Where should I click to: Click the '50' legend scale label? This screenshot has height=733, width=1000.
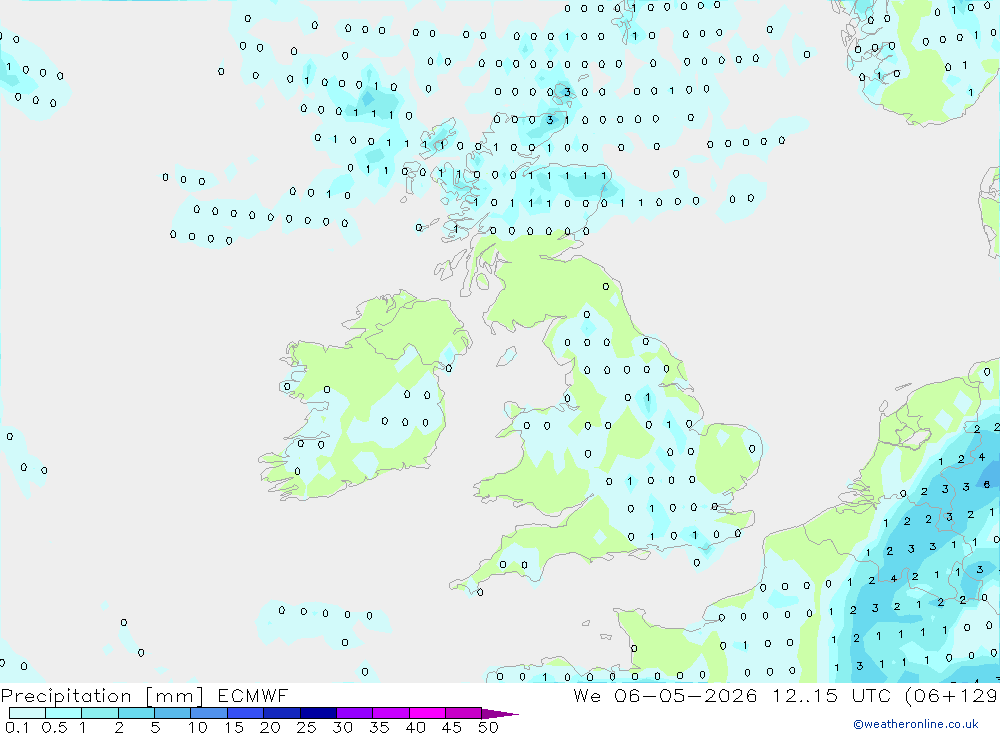489,727
